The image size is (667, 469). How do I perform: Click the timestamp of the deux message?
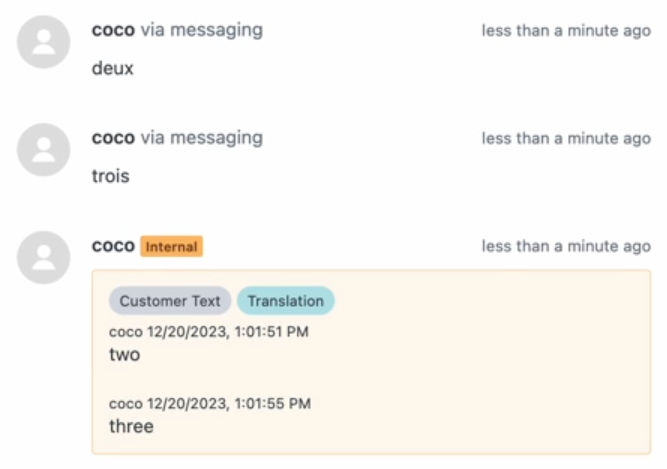(566, 31)
